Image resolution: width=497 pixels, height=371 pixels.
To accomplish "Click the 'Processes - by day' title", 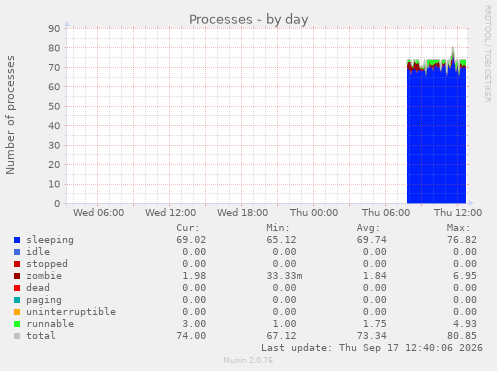I will pyautogui.click(x=249, y=20).
